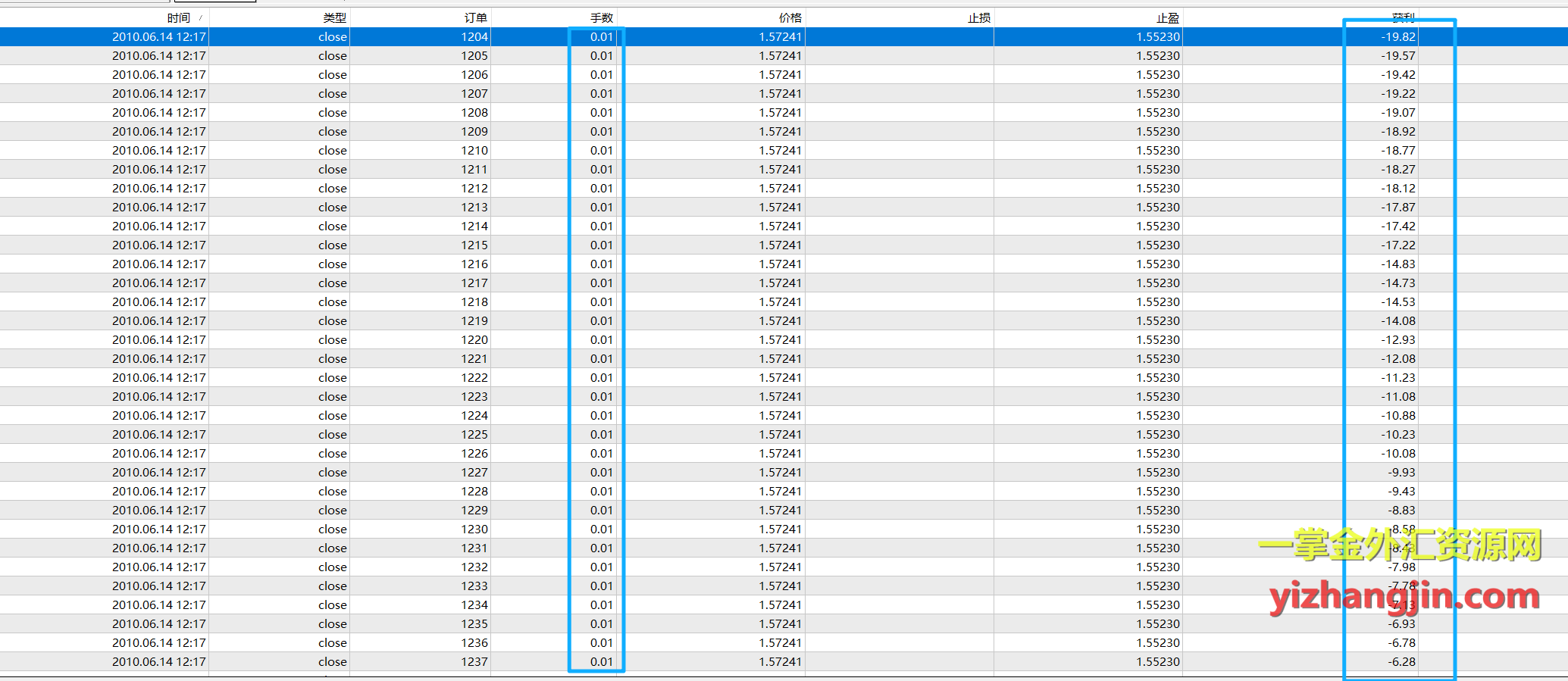Click the profit cell showing -14.08

(x=1397, y=320)
